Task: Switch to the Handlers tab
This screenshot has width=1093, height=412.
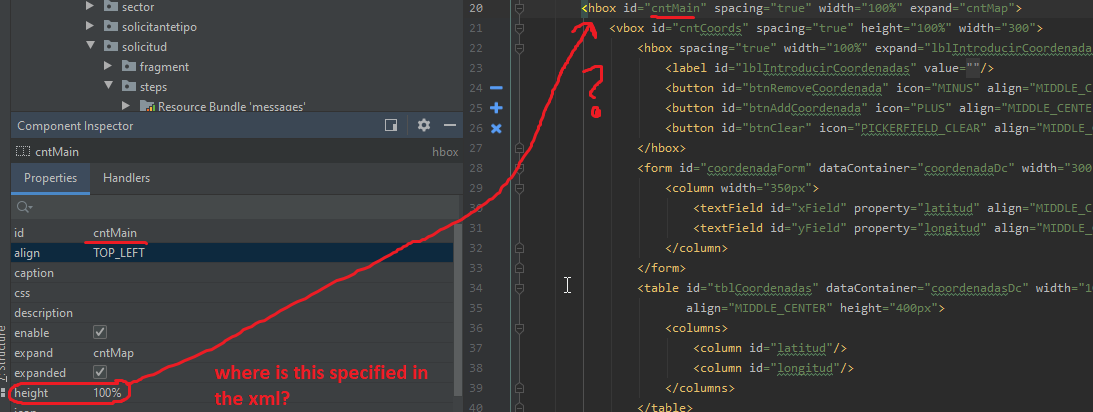Action: (x=127, y=178)
